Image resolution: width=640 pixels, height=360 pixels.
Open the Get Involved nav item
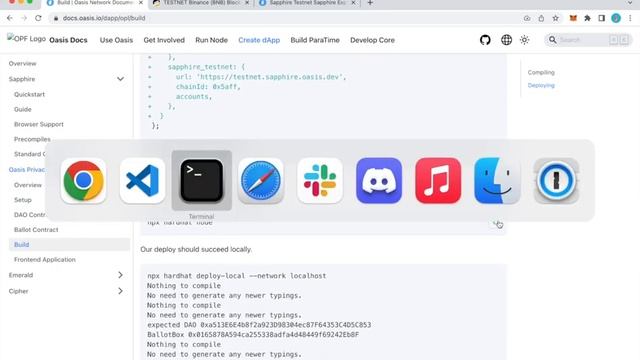pyautogui.click(x=164, y=40)
